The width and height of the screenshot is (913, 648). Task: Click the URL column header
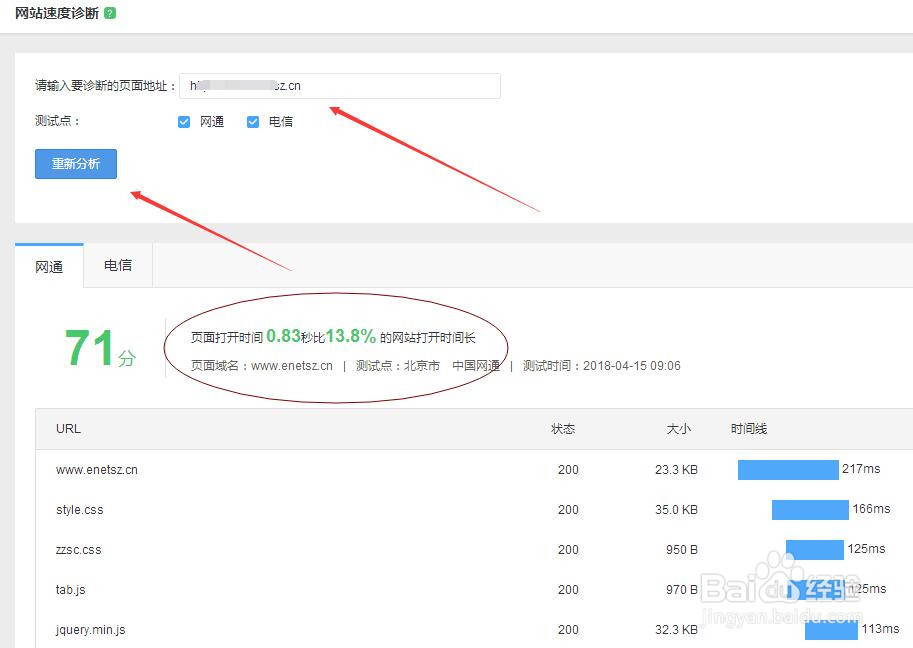pos(68,429)
